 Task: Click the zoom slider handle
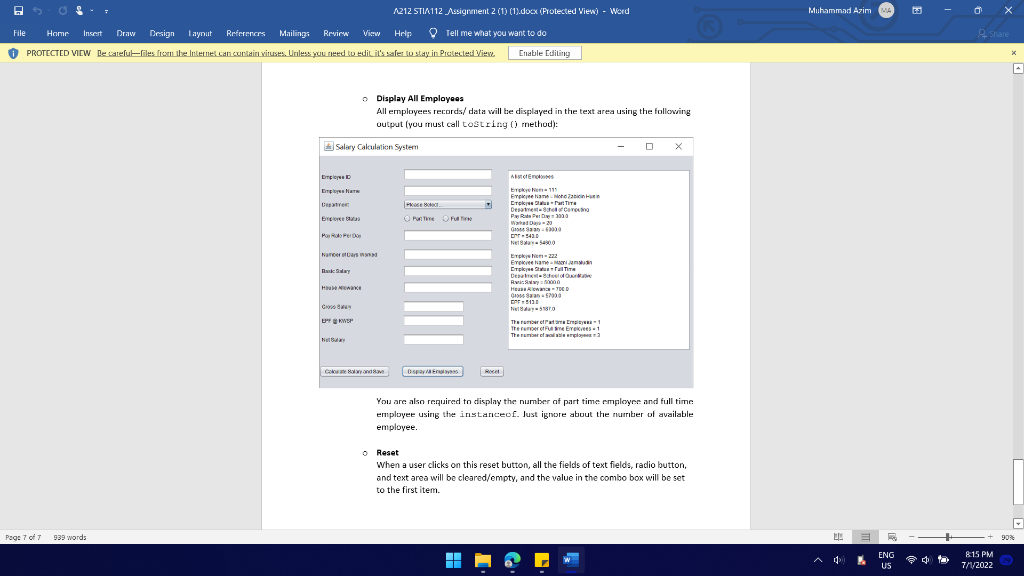click(x=948, y=537)
